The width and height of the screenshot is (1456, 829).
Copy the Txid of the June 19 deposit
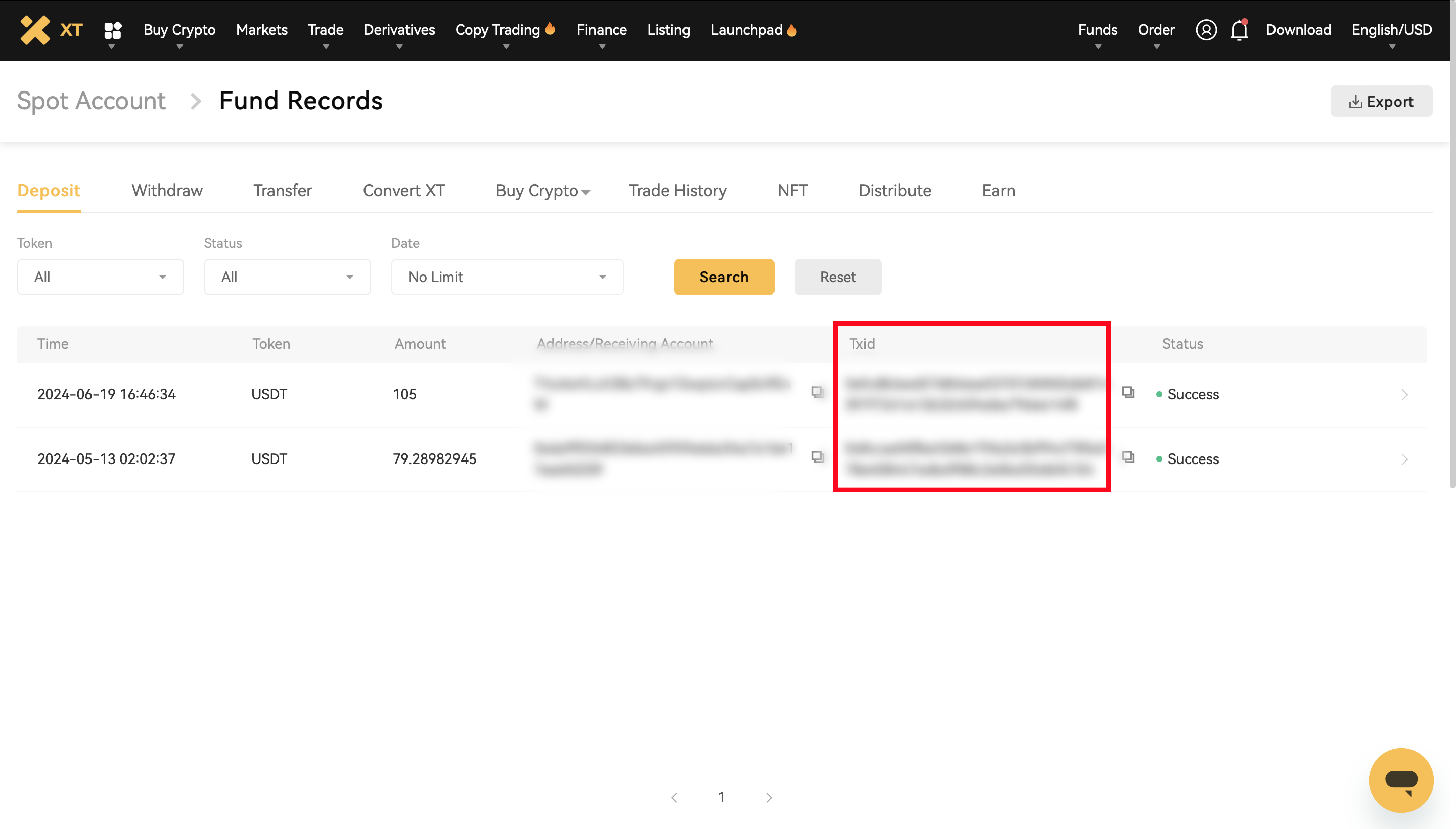click(x=1128, y=392)
